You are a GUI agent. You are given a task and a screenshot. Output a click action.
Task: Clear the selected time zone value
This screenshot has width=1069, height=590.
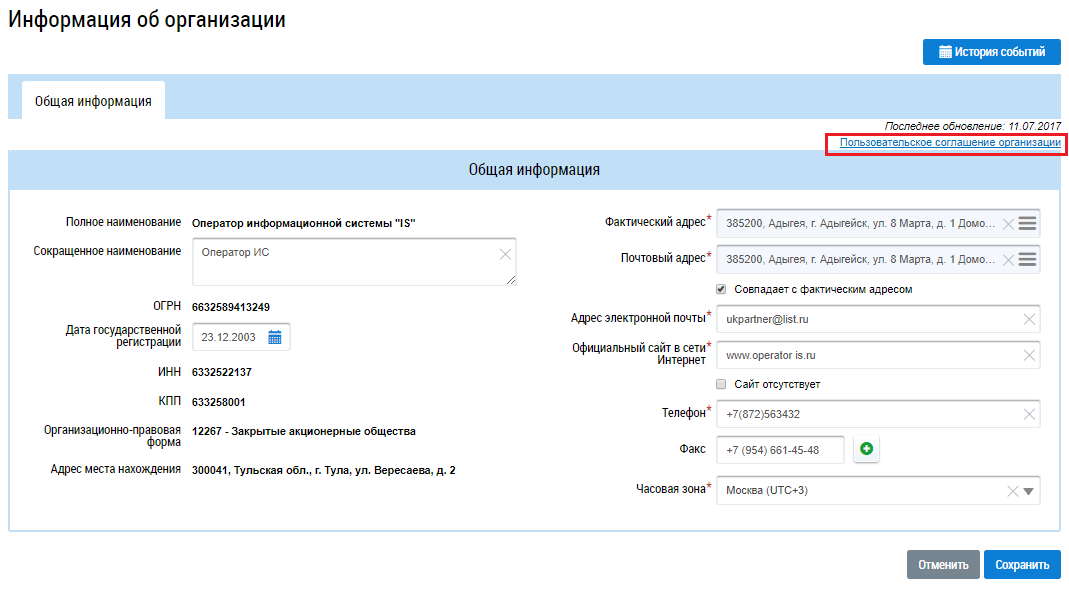coord(1012,491)
